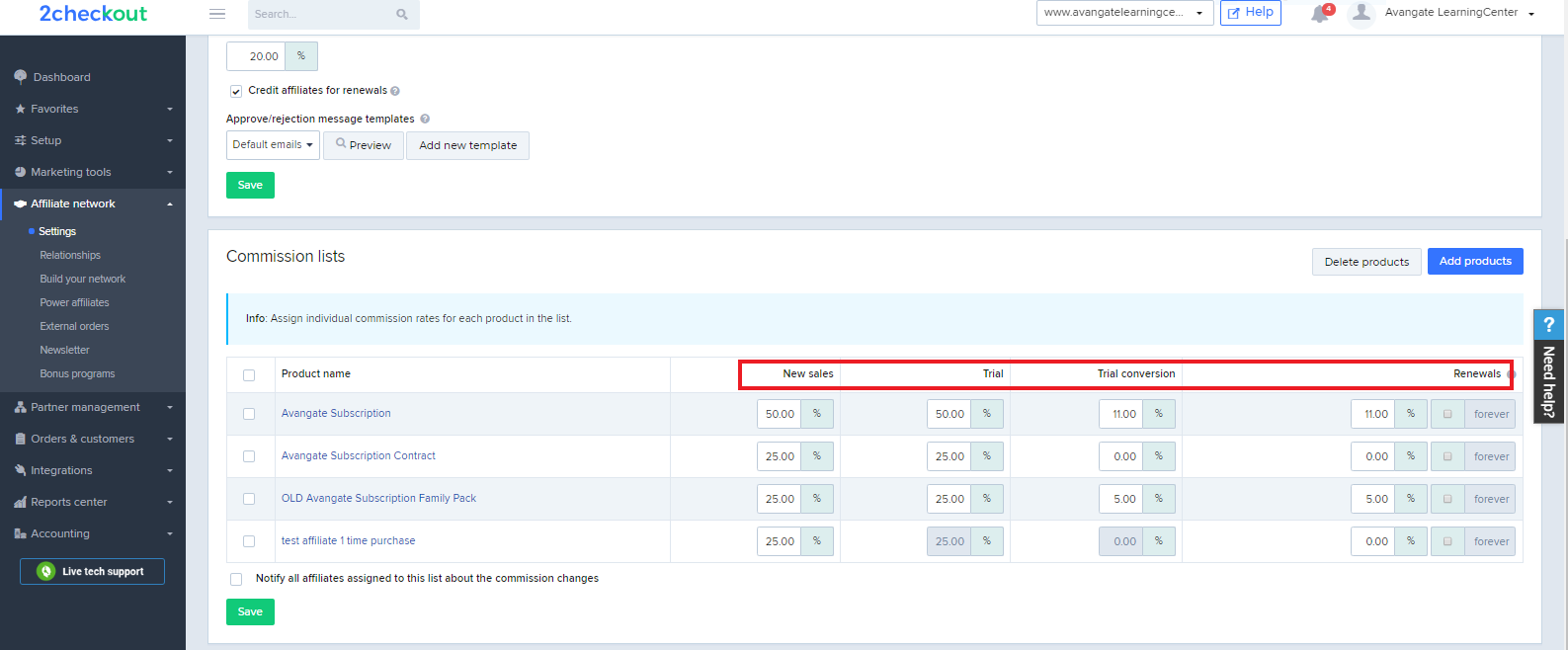This screenshot has width=1568, height=650.
Task: Click the Dashboard sidebar icon
Action: [x=21, y=77]
